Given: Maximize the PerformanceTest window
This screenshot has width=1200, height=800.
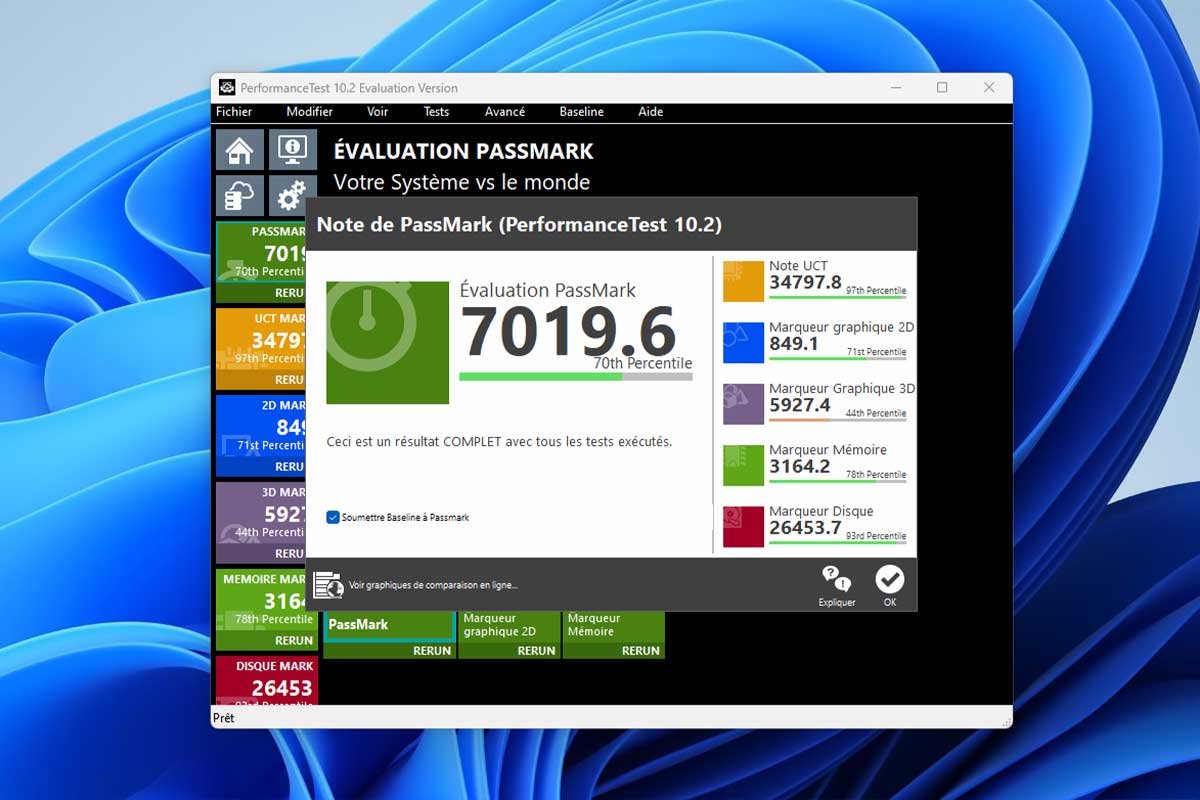Looking at the screenshot, I should coord(942,88).
